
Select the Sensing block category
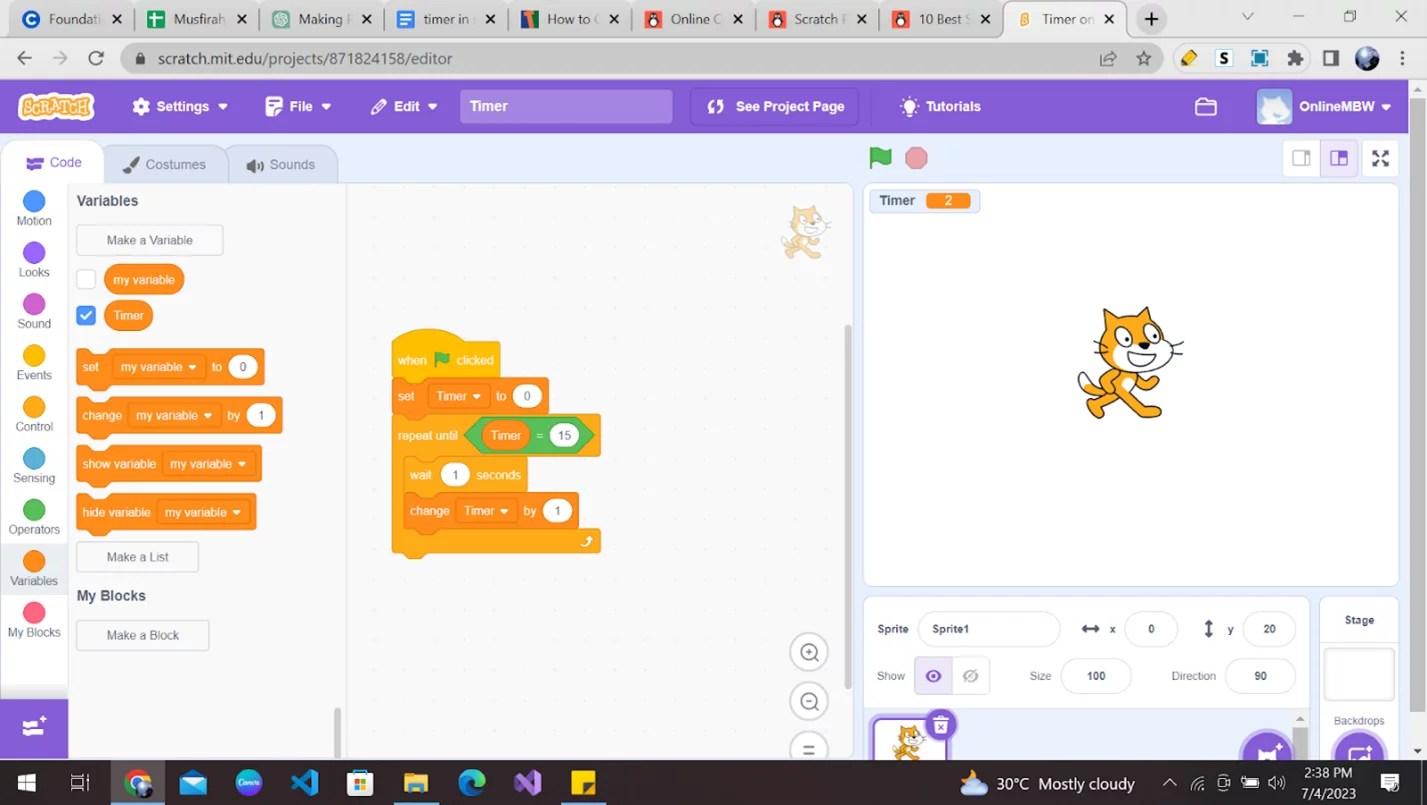(x=33, y=463)
